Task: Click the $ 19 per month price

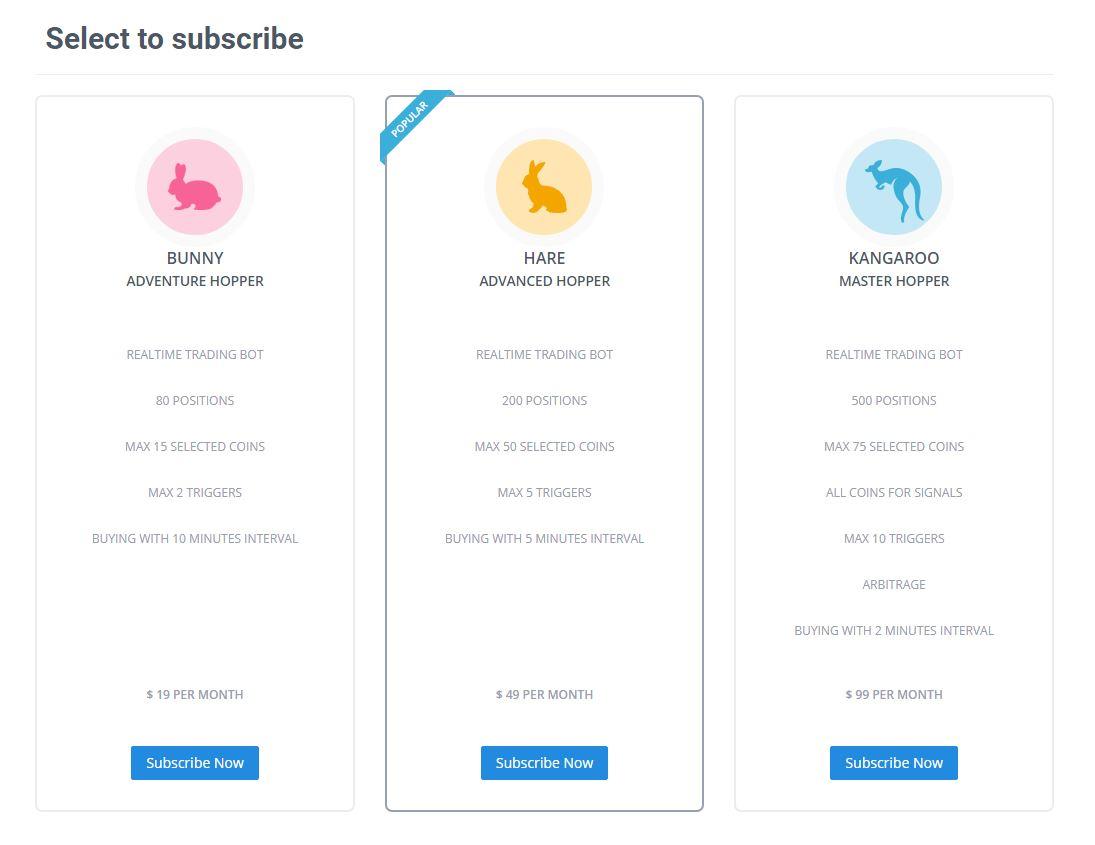Action: coord(195,694)
